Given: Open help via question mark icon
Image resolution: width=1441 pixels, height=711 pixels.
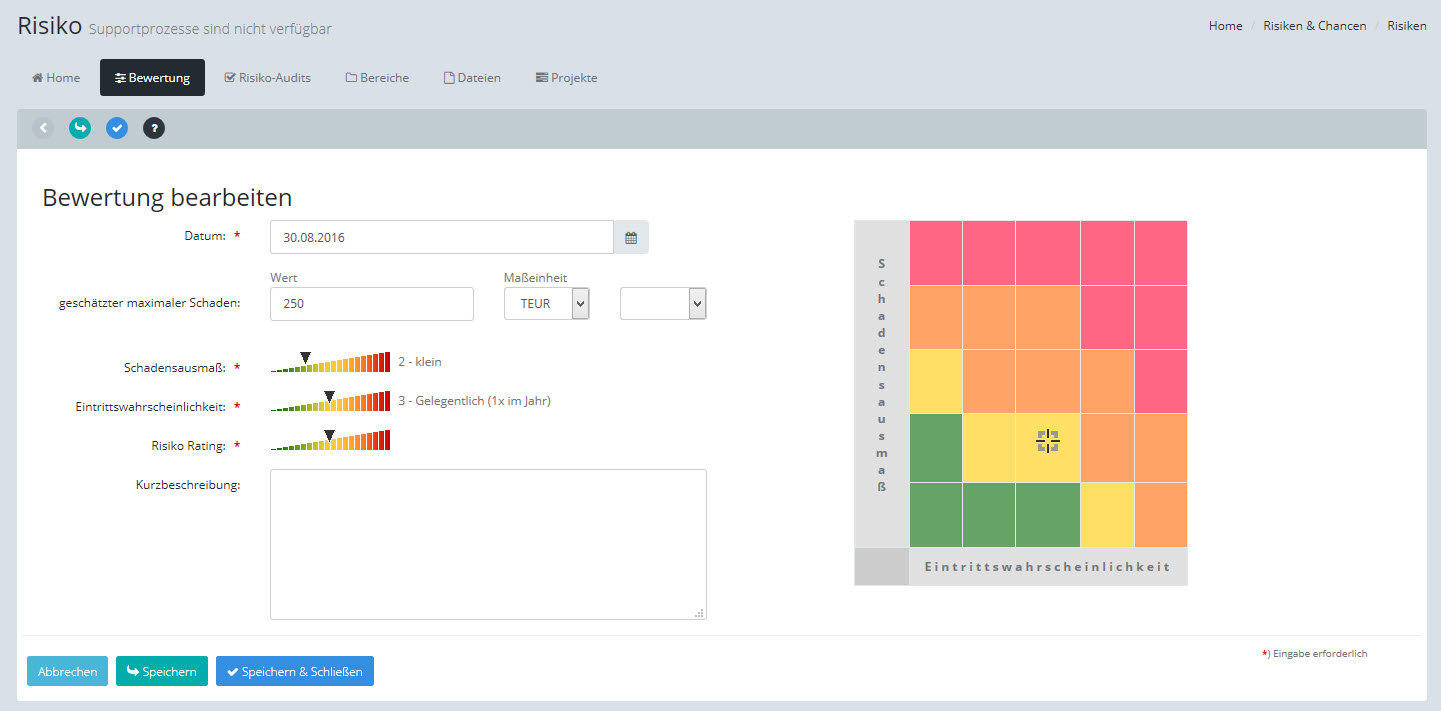Looking at the screenshot, I should (154, 128).
